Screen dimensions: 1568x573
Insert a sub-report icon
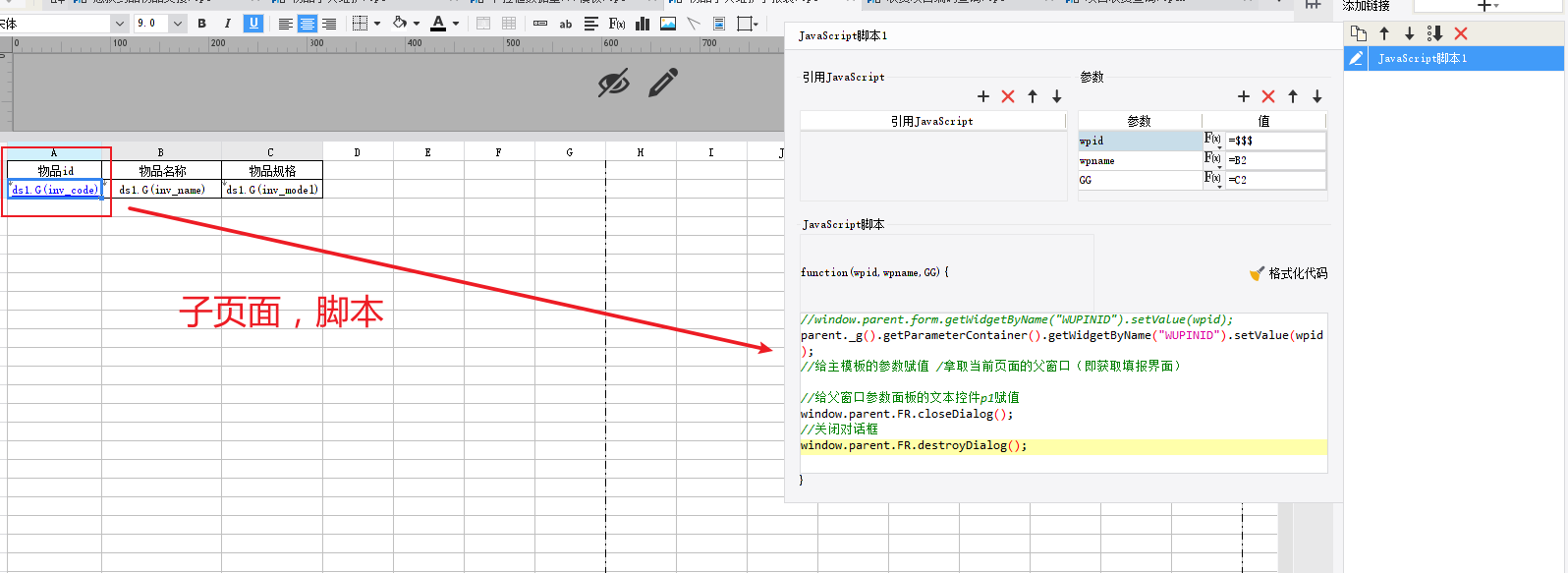[x=719, y=24]
